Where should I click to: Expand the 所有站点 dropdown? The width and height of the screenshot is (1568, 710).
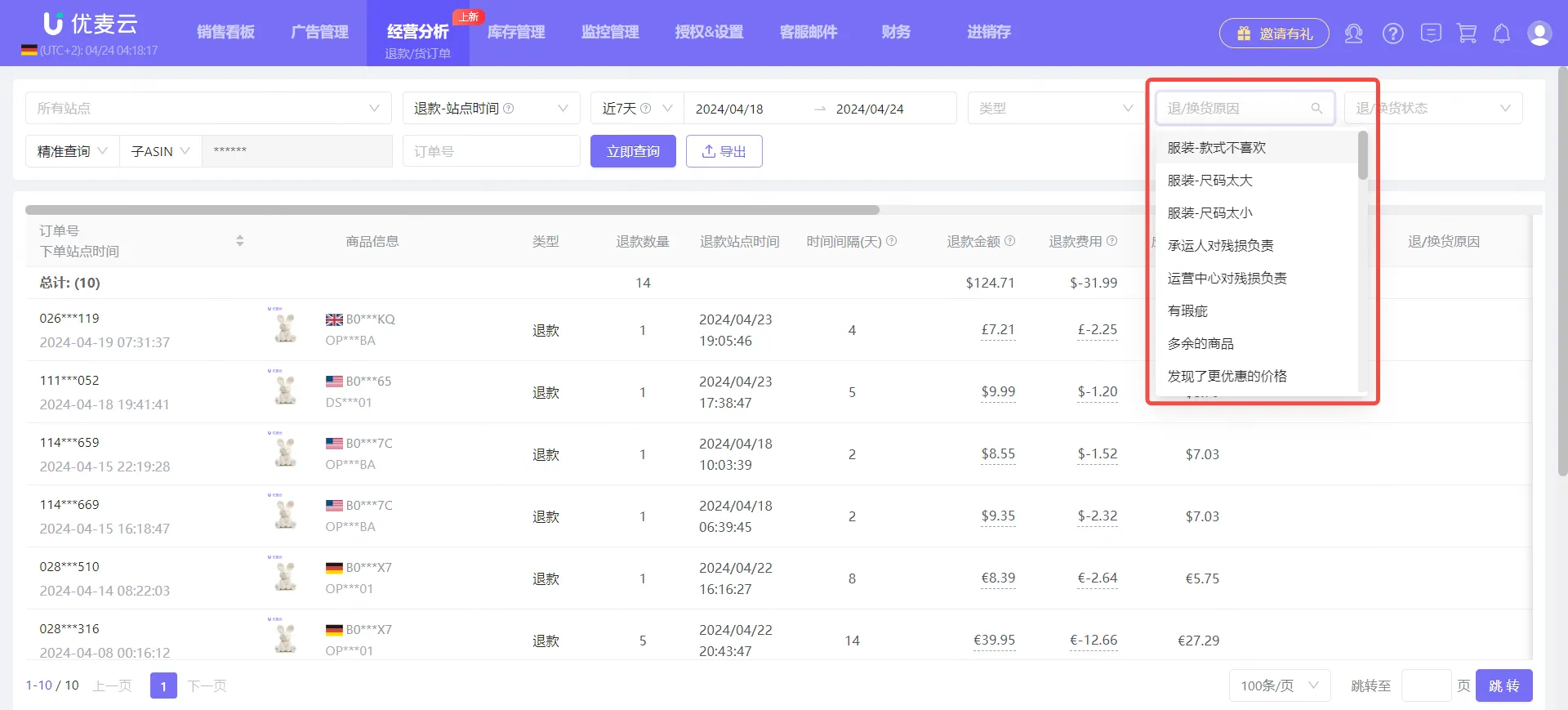point(209,108)
